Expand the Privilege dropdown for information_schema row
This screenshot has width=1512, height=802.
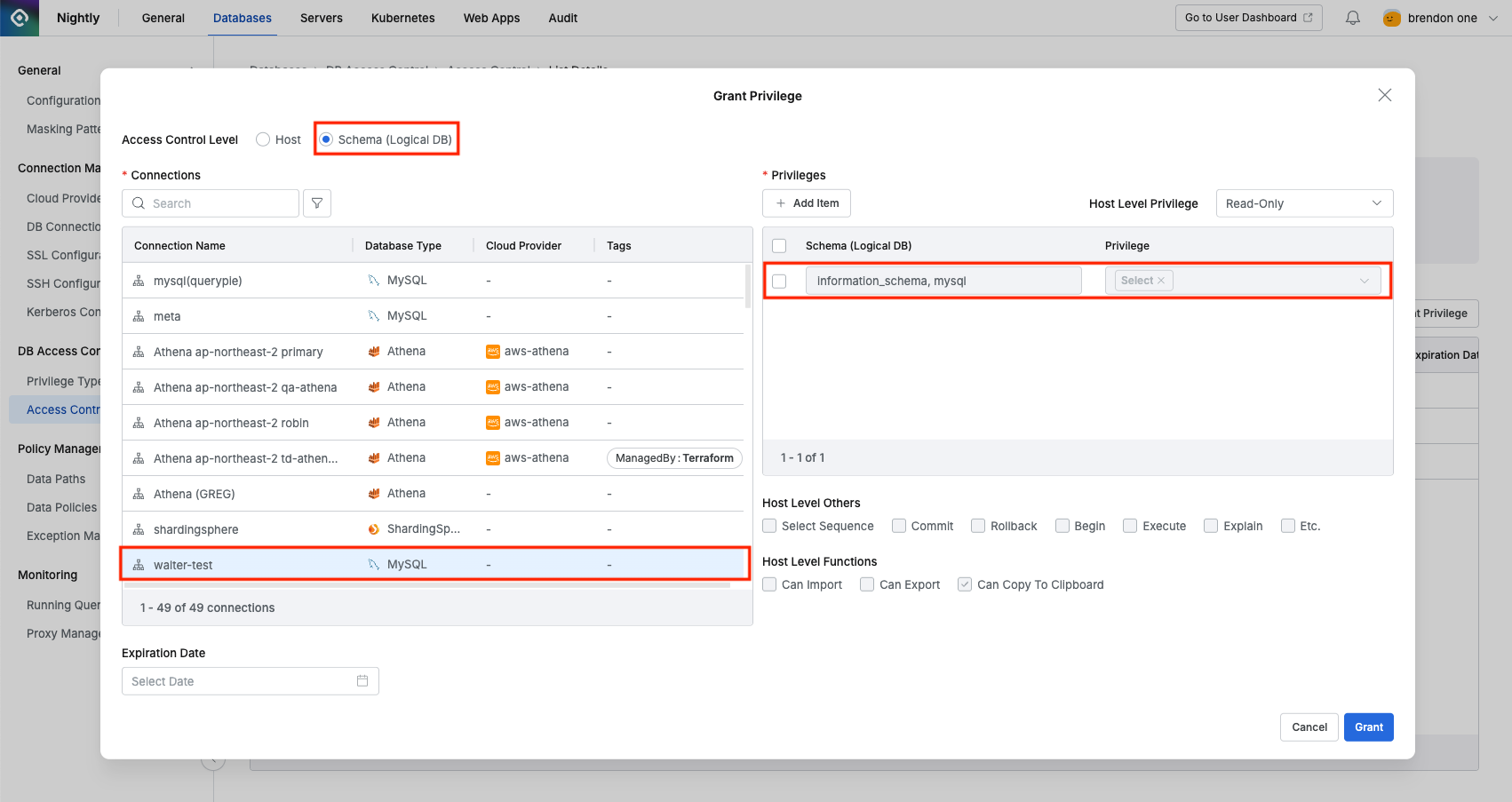pos(1364,281)
